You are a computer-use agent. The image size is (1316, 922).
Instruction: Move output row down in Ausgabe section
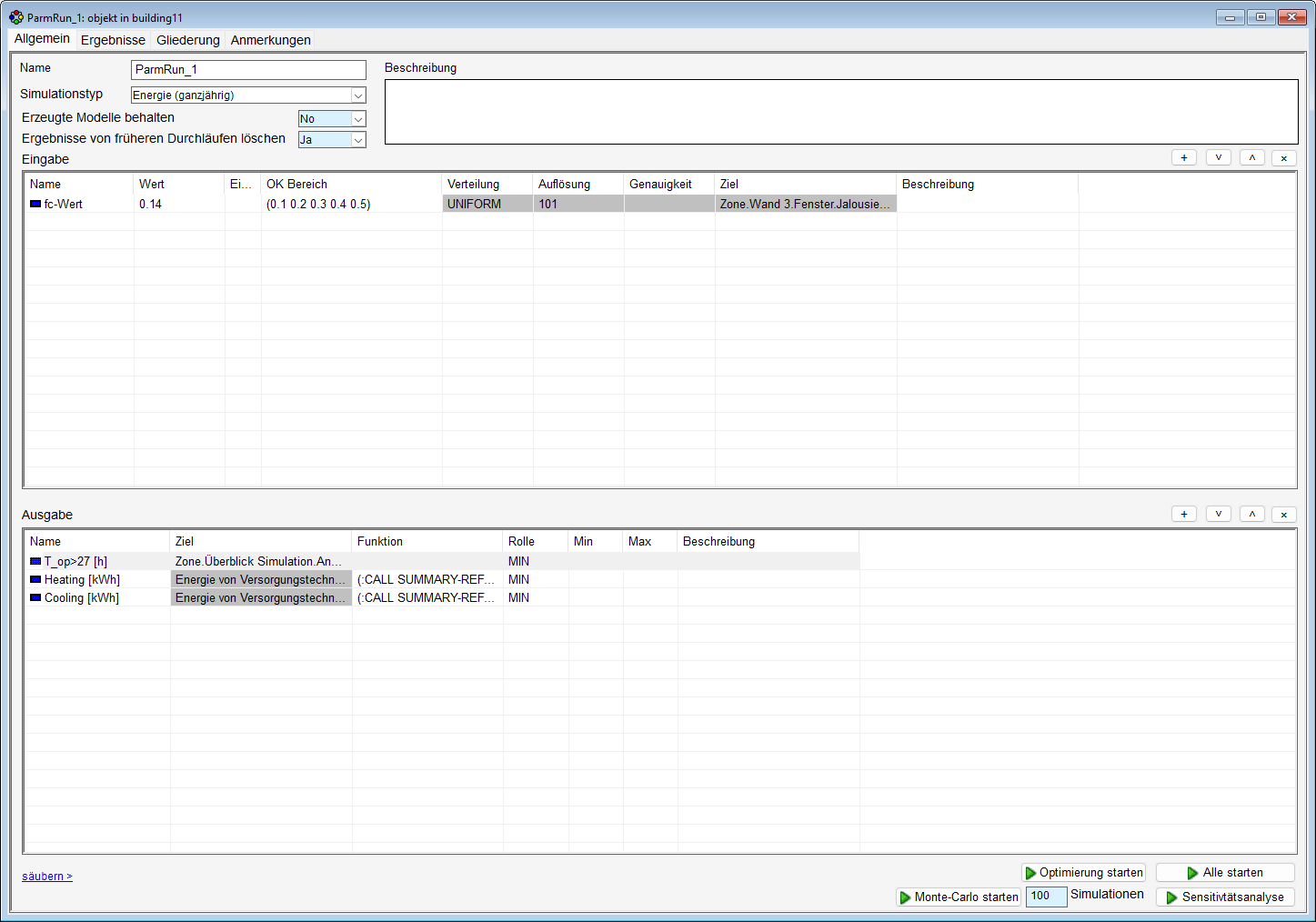click(1218, 515)
